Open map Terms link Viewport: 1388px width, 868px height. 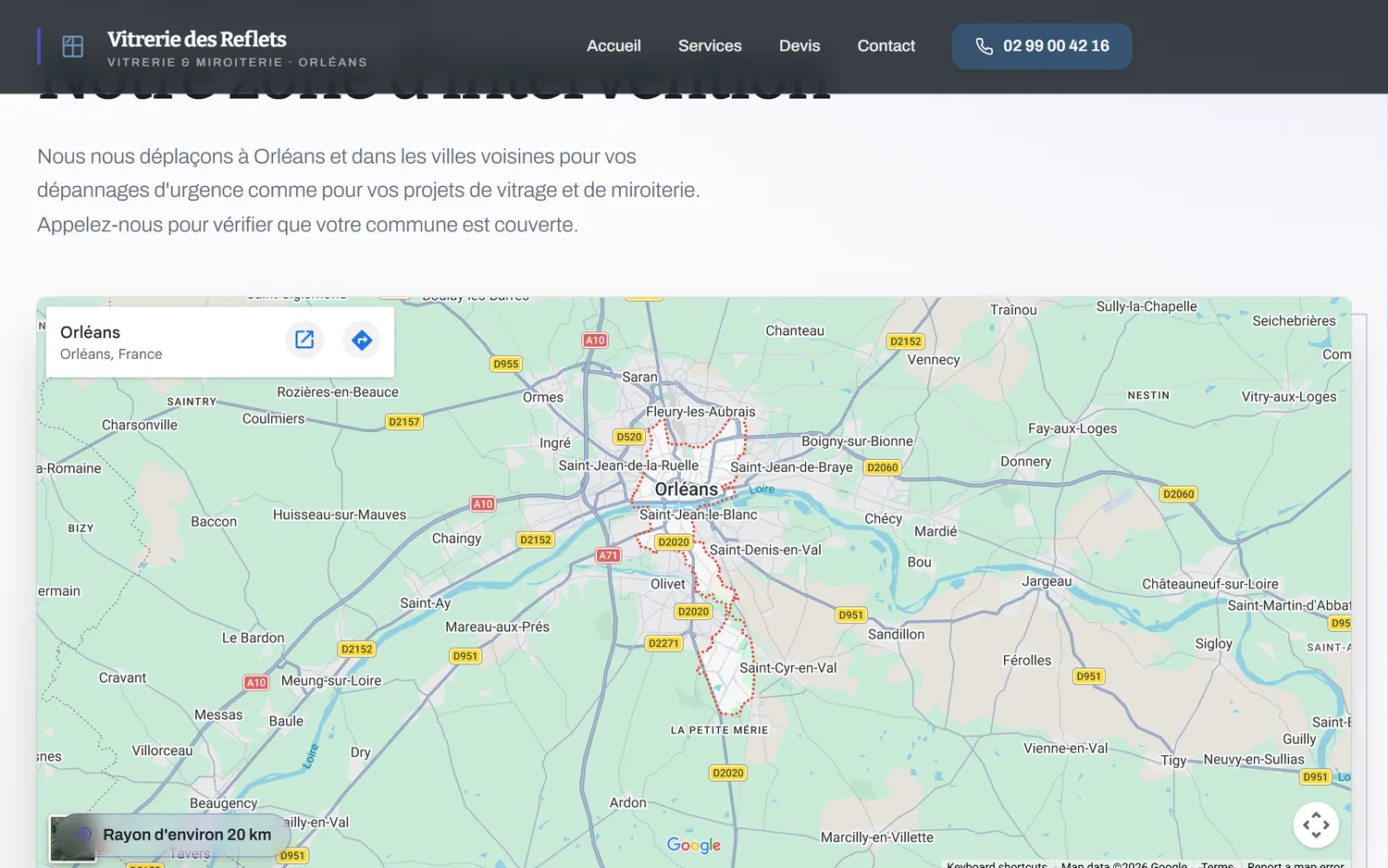(x=1217, y=864)
